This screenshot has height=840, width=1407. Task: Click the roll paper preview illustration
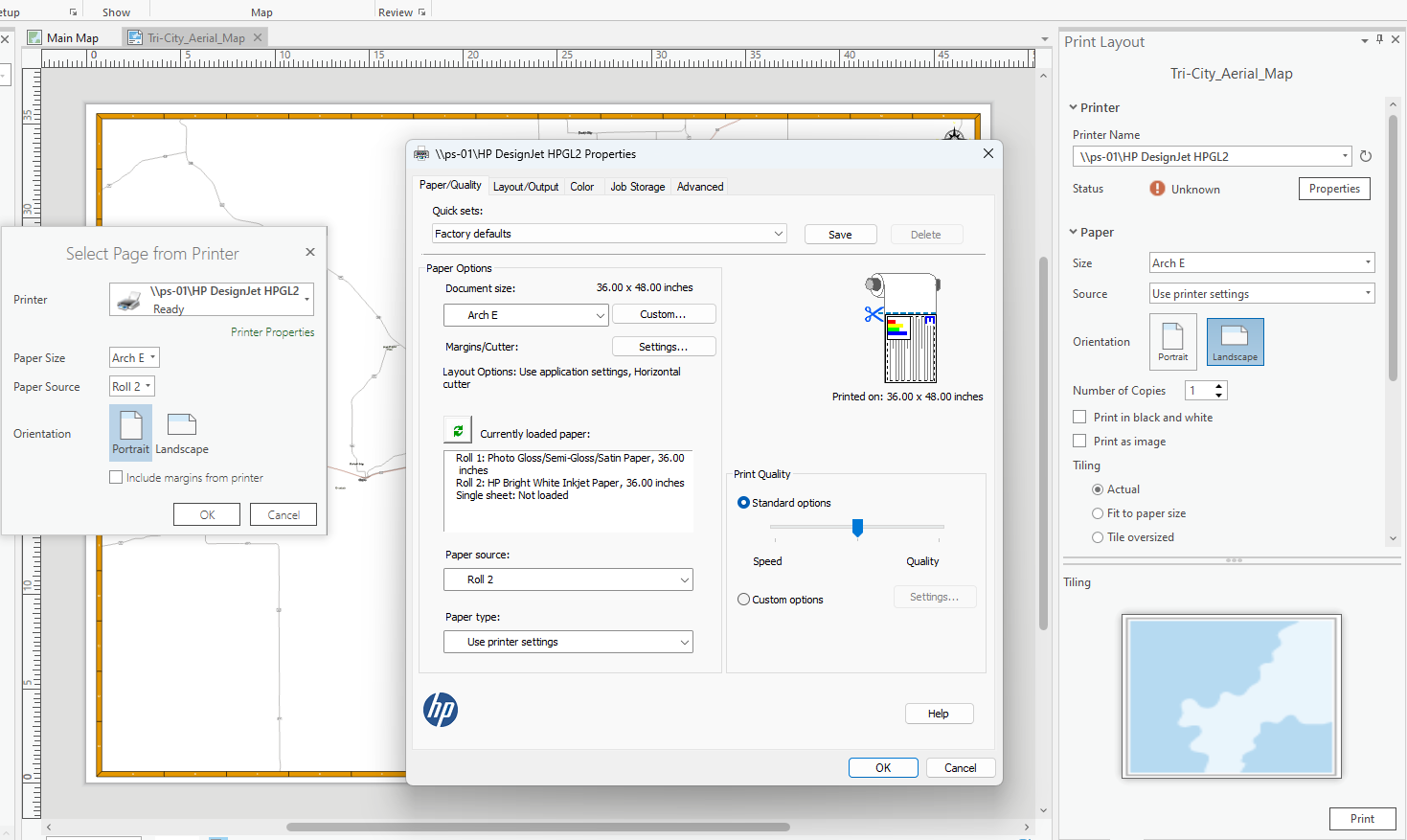pyautogui.click(x=903, y=328)
